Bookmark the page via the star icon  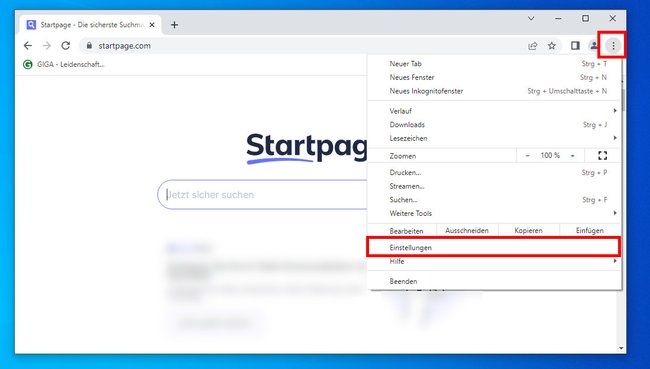click(552, 46)
